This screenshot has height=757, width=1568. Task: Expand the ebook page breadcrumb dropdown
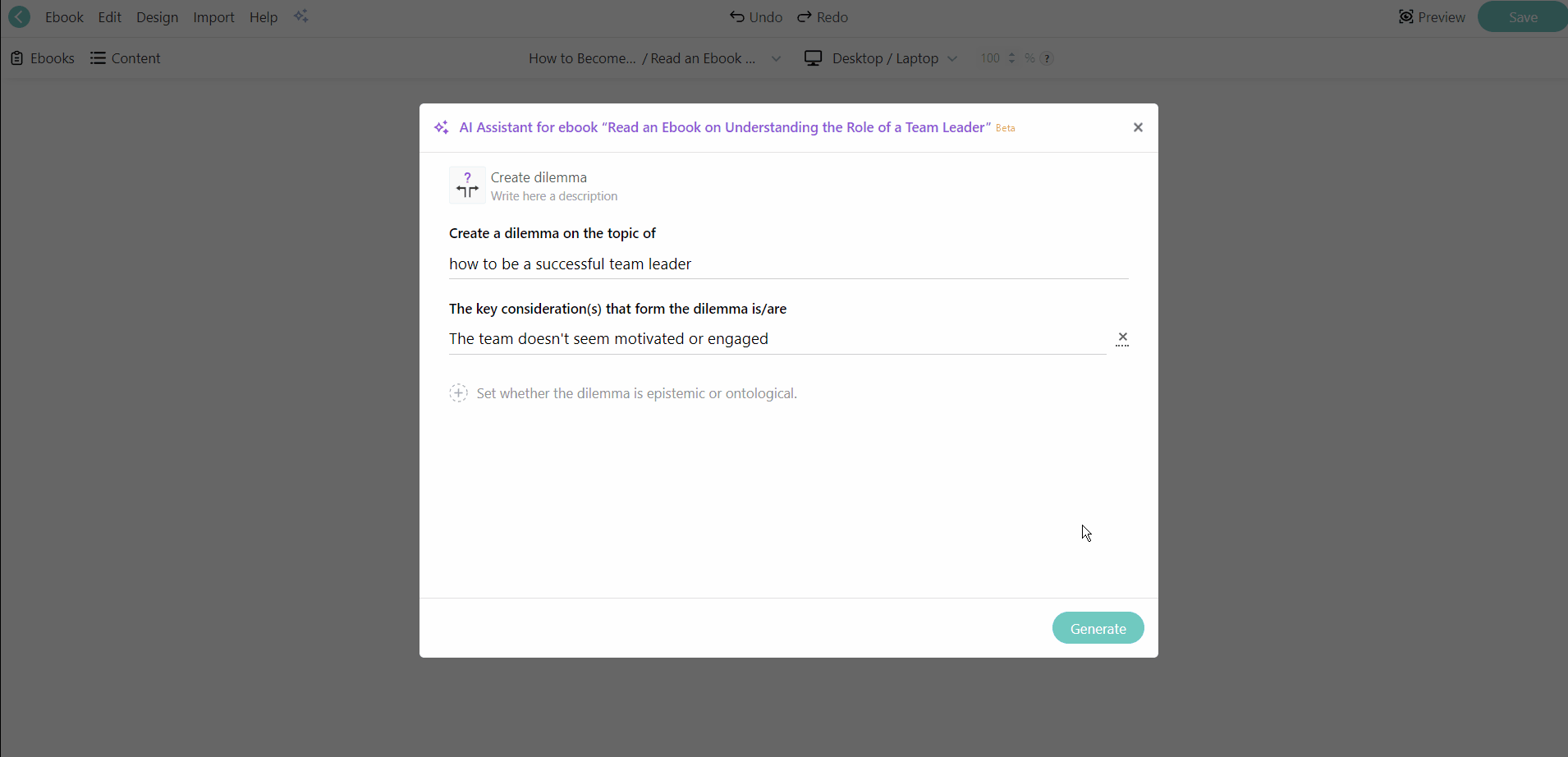point(776,58)
